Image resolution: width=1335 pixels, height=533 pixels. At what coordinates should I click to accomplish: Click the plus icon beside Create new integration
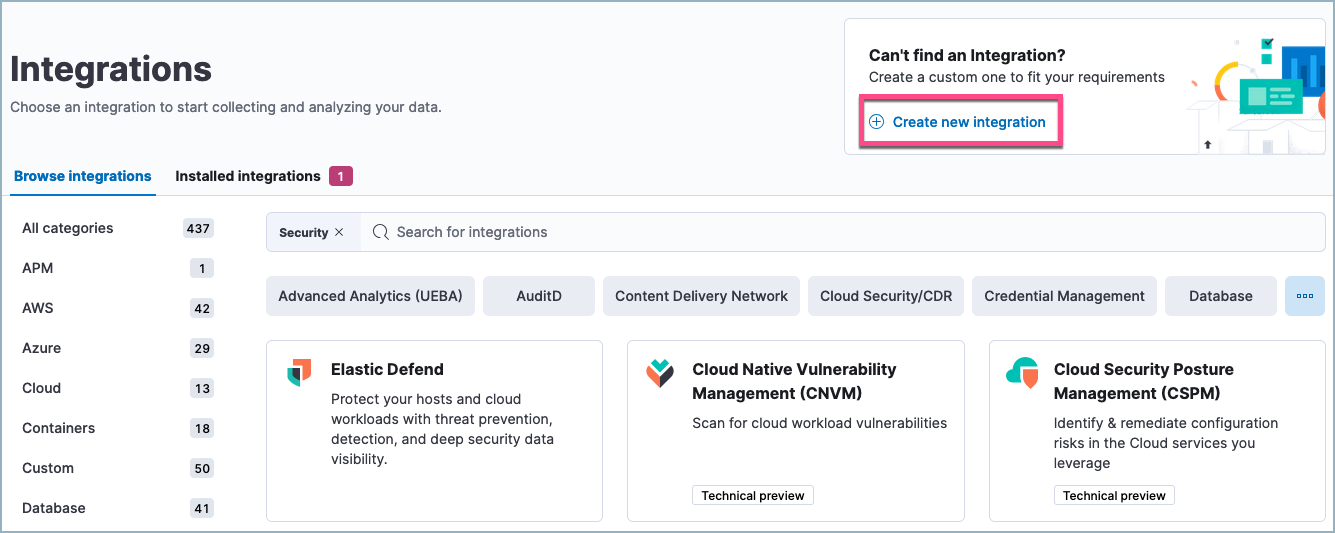[x=876, y=122]
